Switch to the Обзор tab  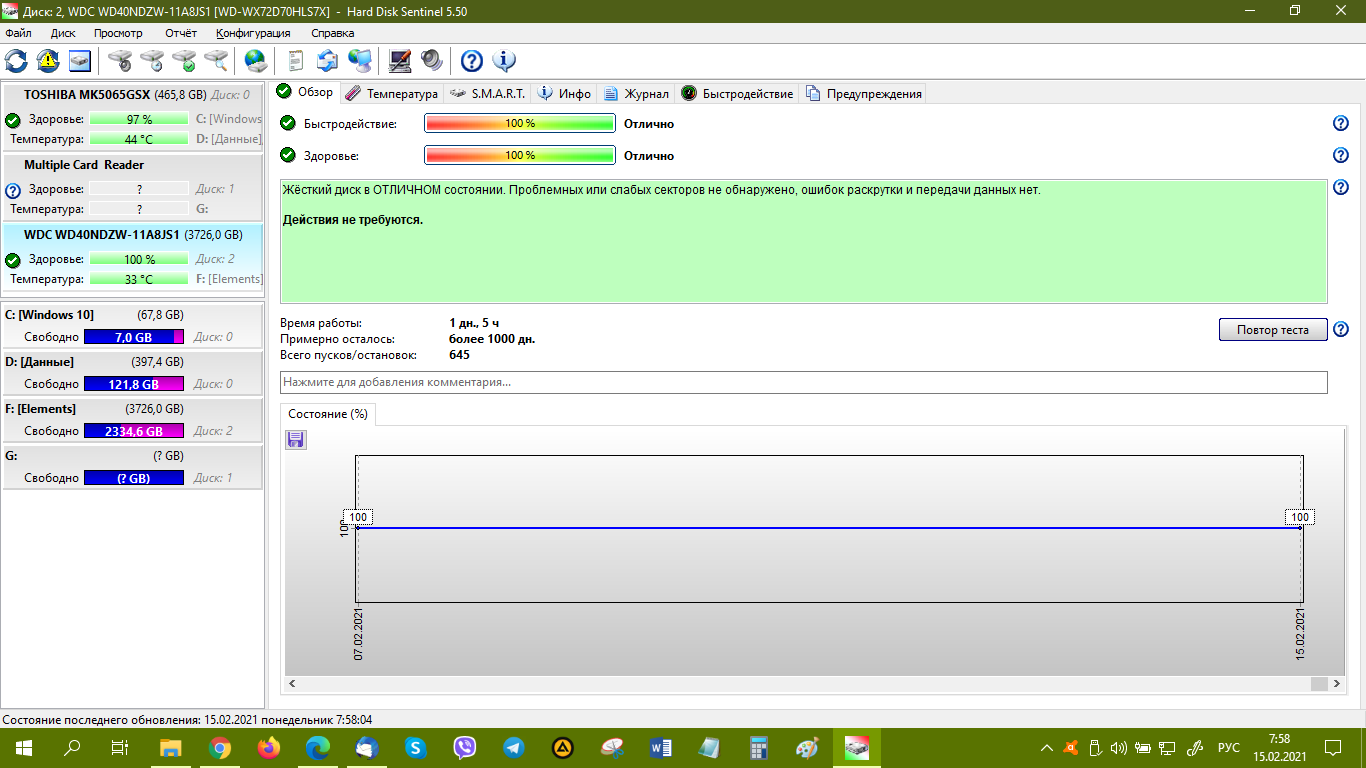pos(305,92)
